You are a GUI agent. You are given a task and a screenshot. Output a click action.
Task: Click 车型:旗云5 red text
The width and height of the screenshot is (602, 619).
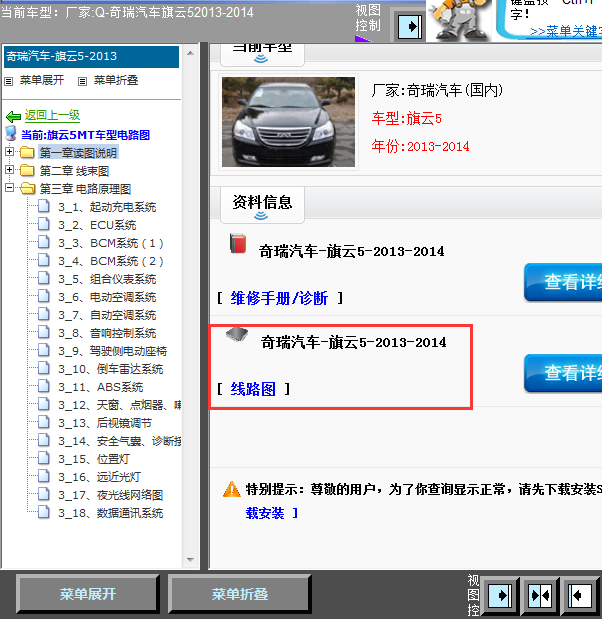406,118
